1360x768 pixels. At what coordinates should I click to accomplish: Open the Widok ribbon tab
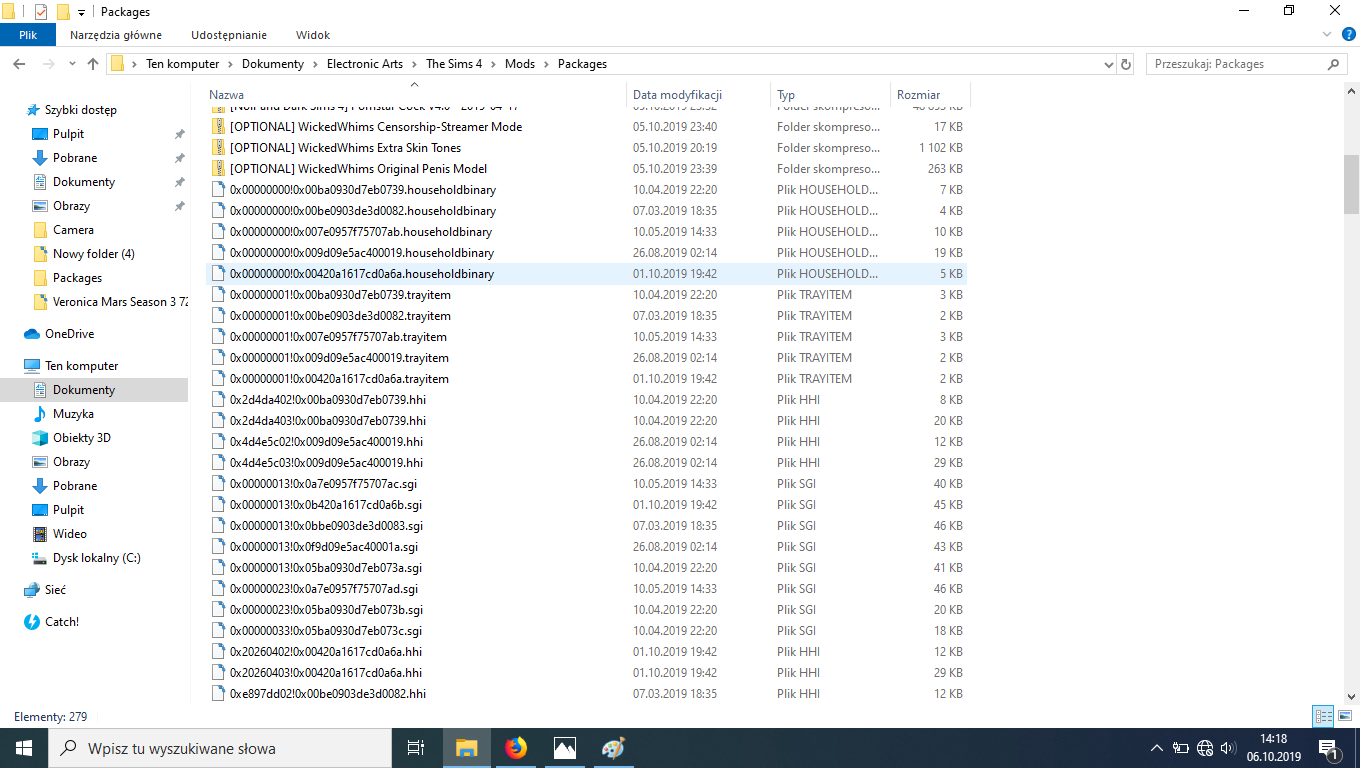pyautogui.click(x=313, y=35)
